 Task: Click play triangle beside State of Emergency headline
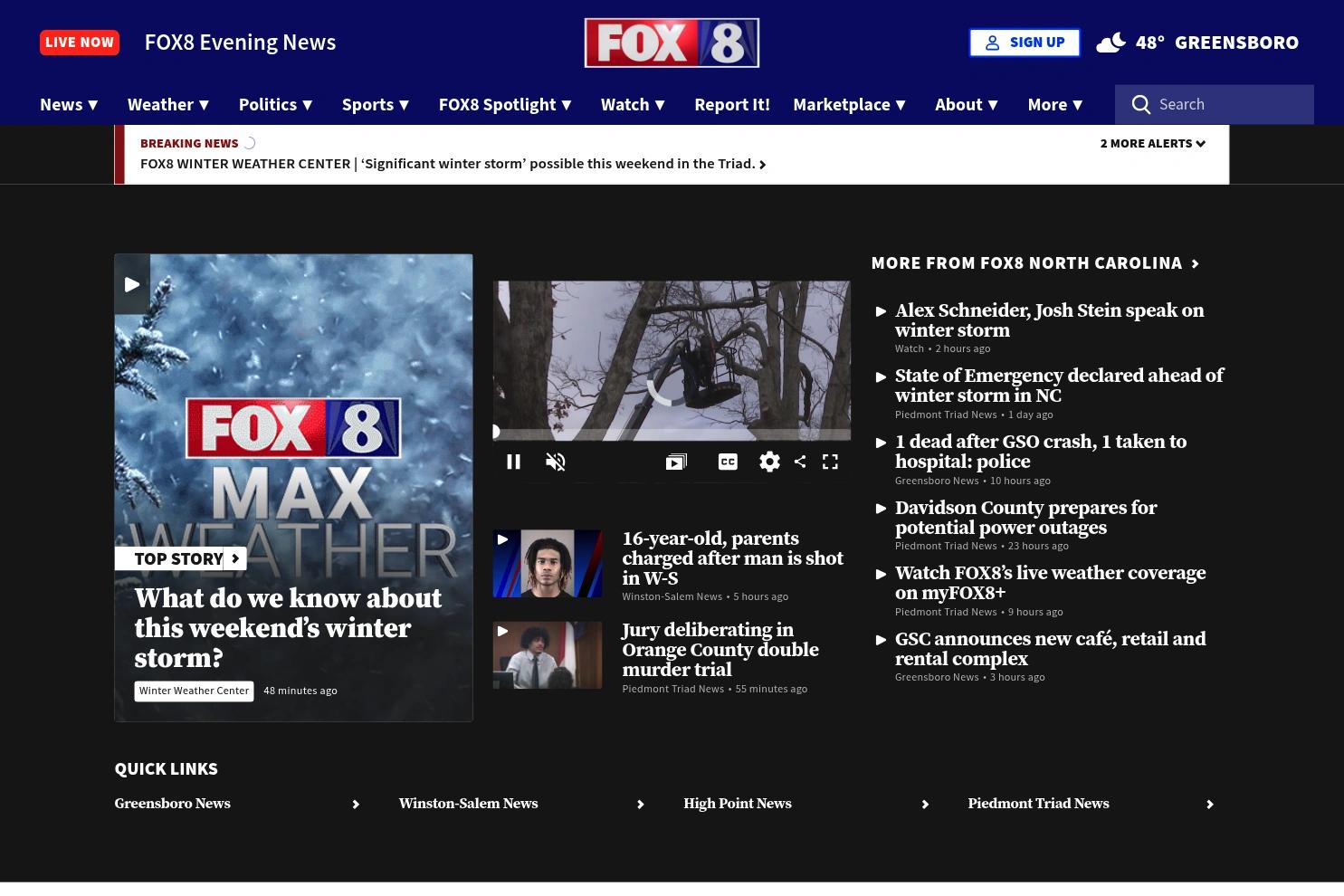tap(882, 377)
